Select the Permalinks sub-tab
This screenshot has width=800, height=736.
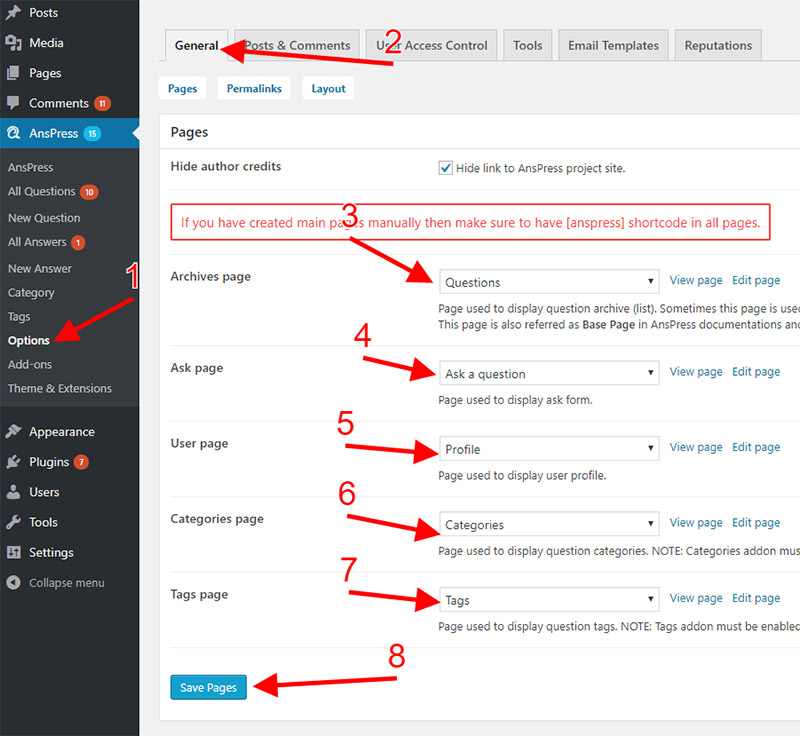point(254,88)
